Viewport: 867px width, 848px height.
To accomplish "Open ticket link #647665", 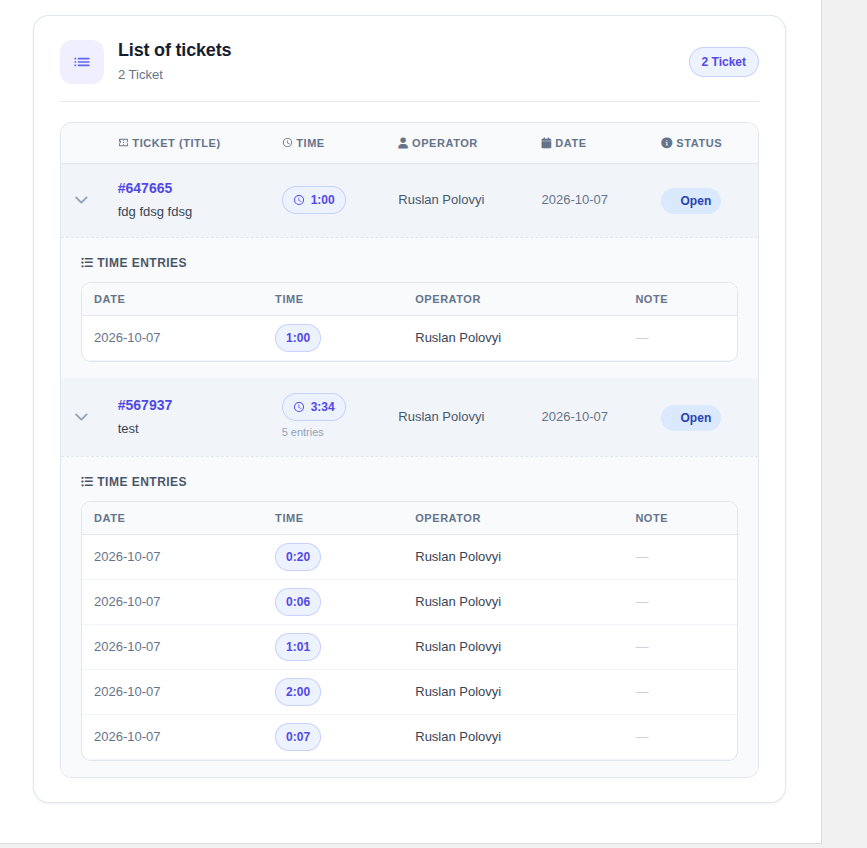I will click(145, 188).
